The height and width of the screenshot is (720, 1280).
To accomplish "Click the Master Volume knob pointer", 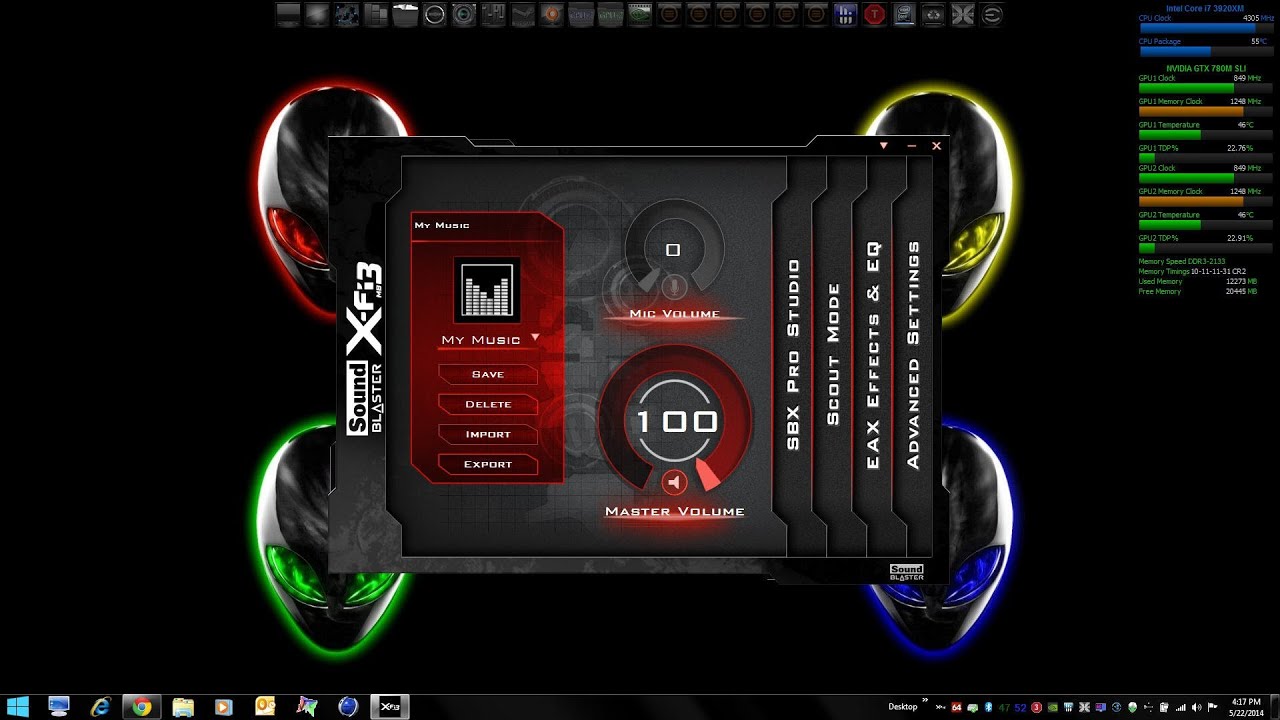I will tap(709, 475).
